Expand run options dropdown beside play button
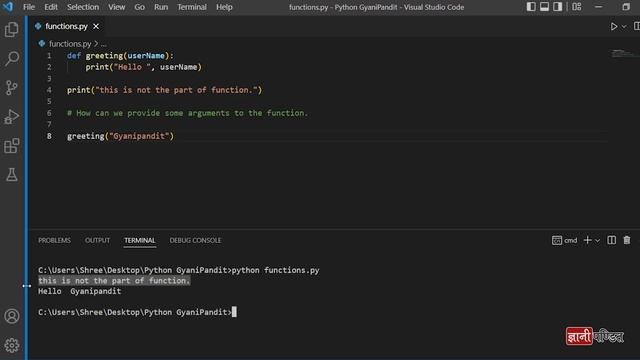This screenshot has height=360, width=640. [624, 27]
